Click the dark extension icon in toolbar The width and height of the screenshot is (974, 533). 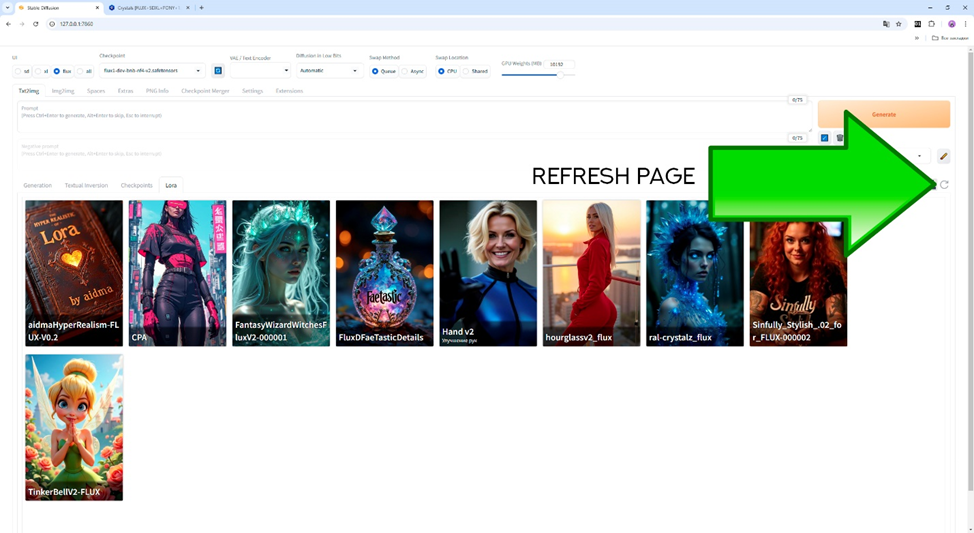point(917,24)
